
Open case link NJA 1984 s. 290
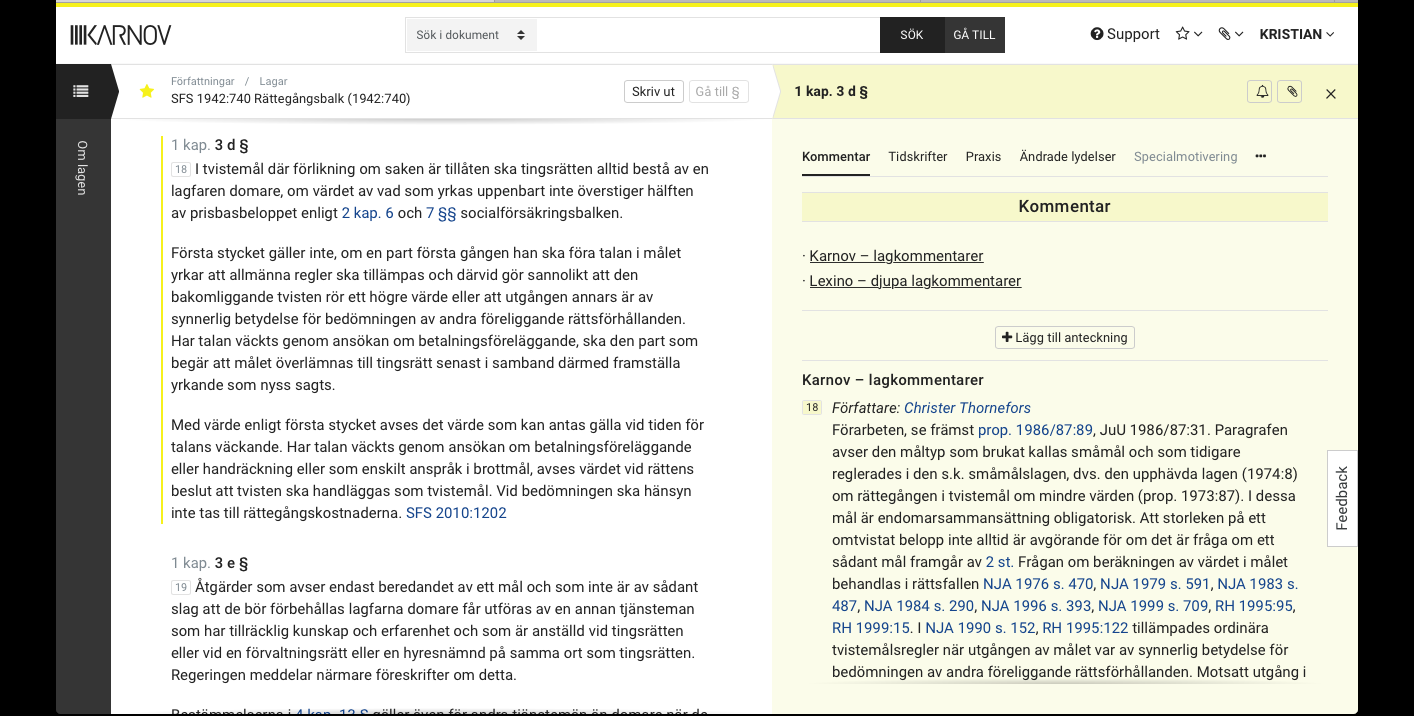click(919, 606)
